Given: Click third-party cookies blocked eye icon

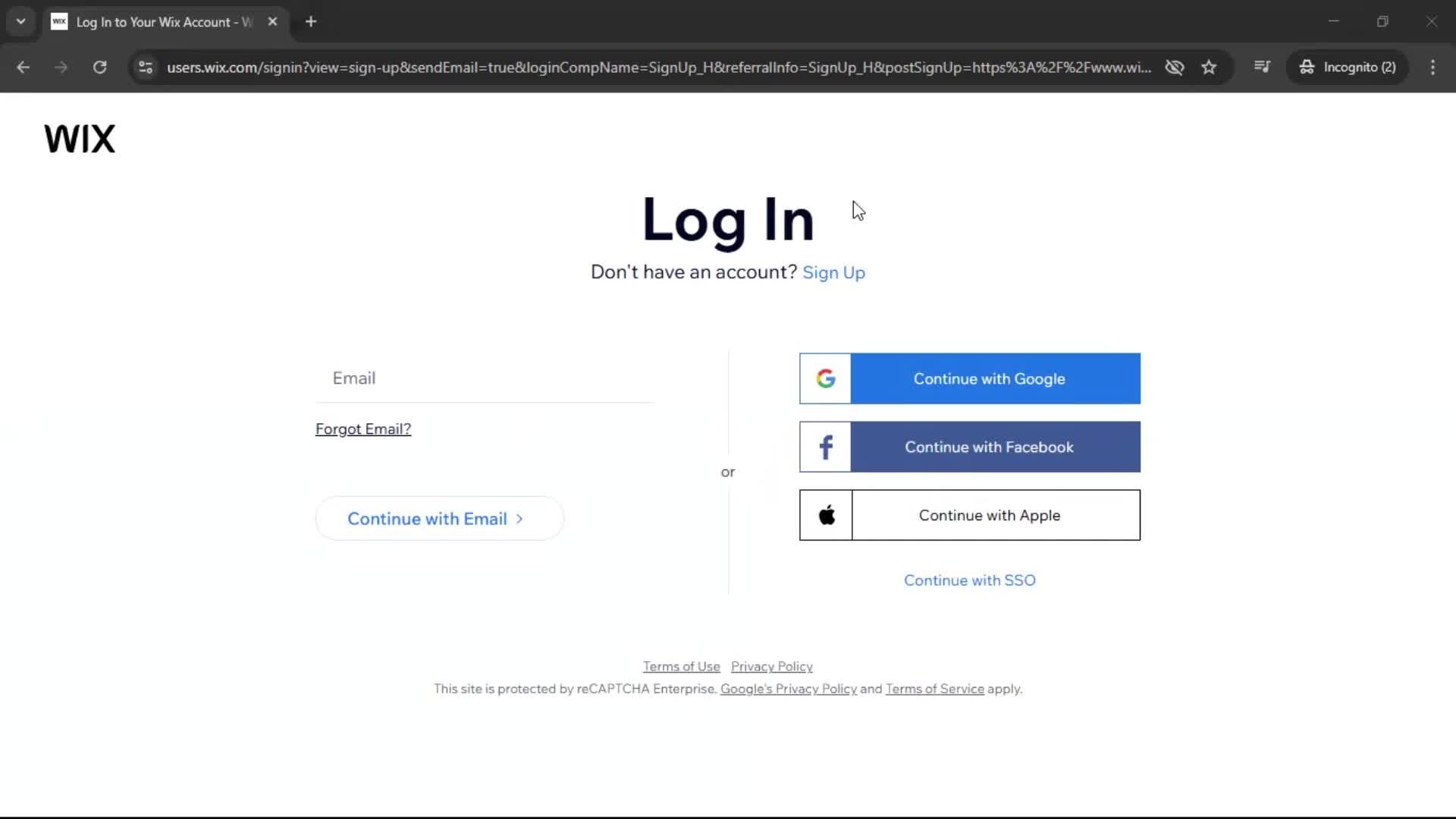Looking at the screenshot, I should pyautogui.click(x=1174, y=67).
